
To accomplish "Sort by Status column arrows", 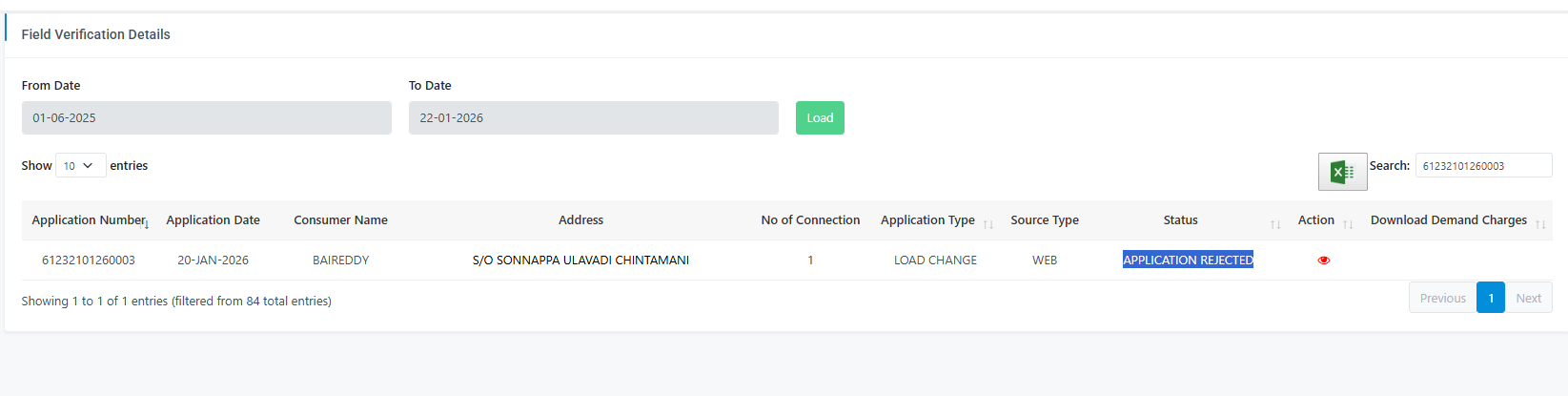I will point(1275,224).
